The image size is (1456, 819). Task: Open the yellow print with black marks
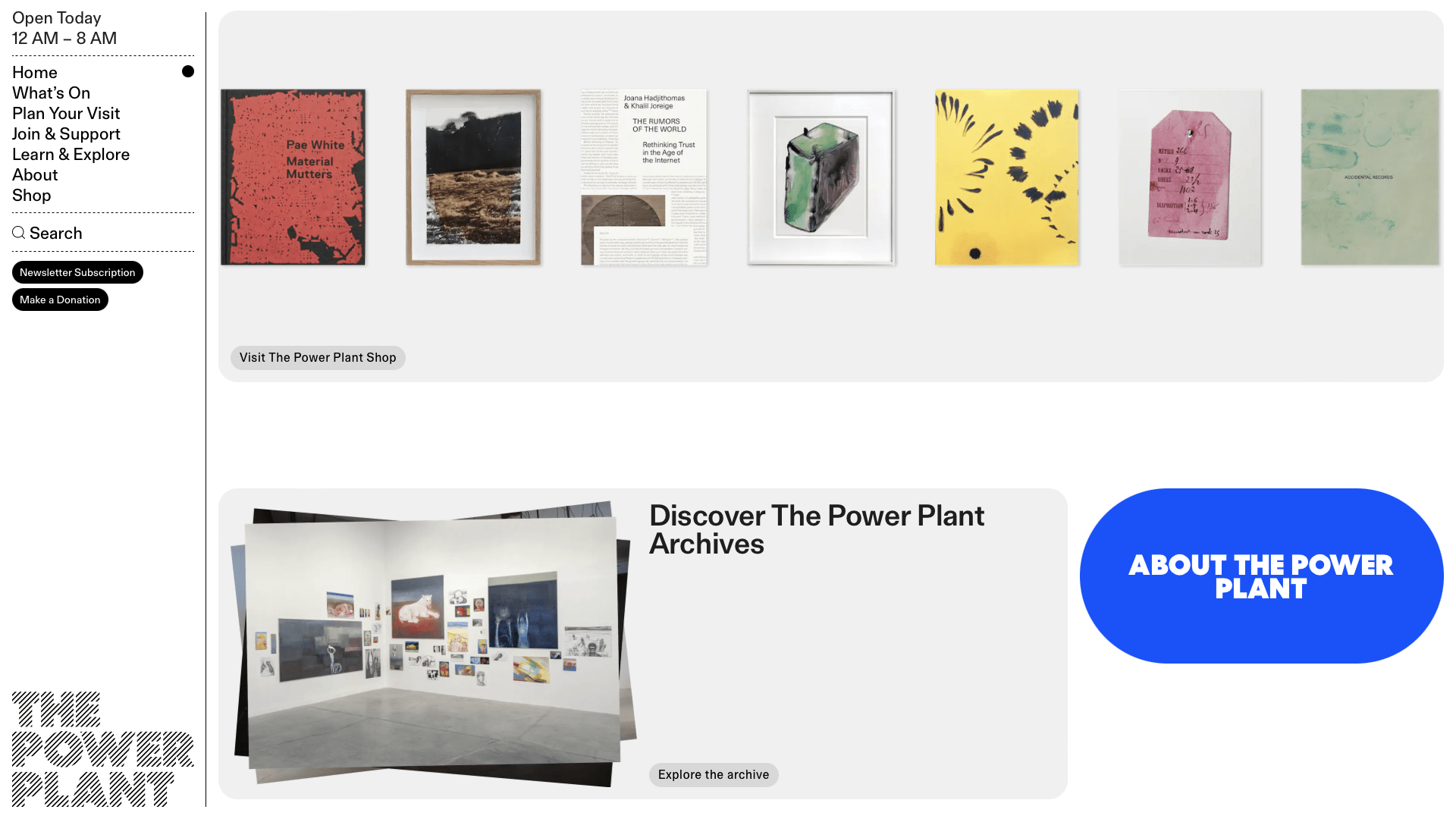pyautogui.click(x=1006, y=177)
